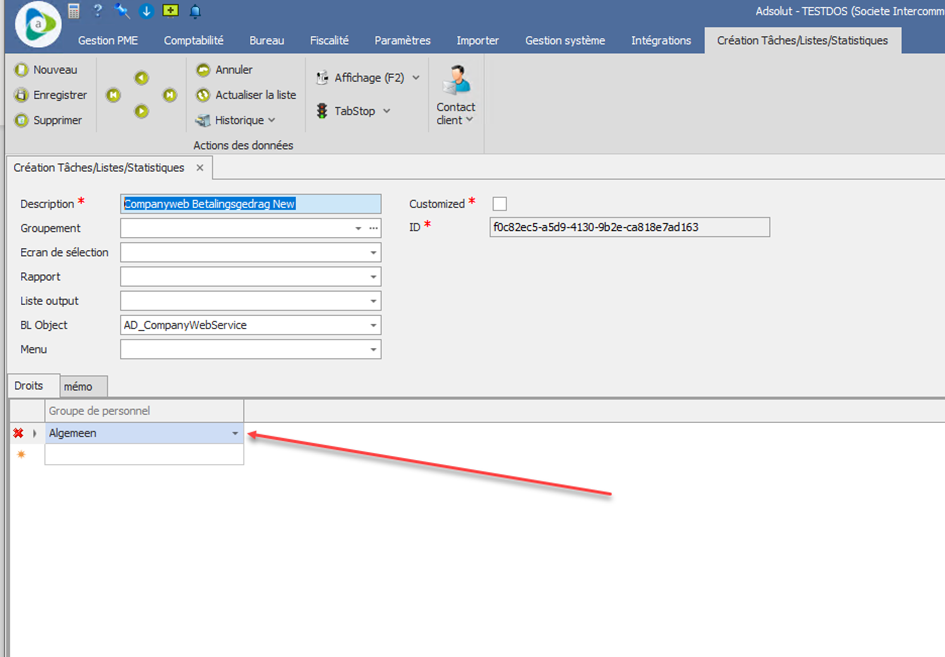Screen dimensions: 945x657
Task: Switch to the Paramètres ribbon tab
Action: click(x=403, y=40)
